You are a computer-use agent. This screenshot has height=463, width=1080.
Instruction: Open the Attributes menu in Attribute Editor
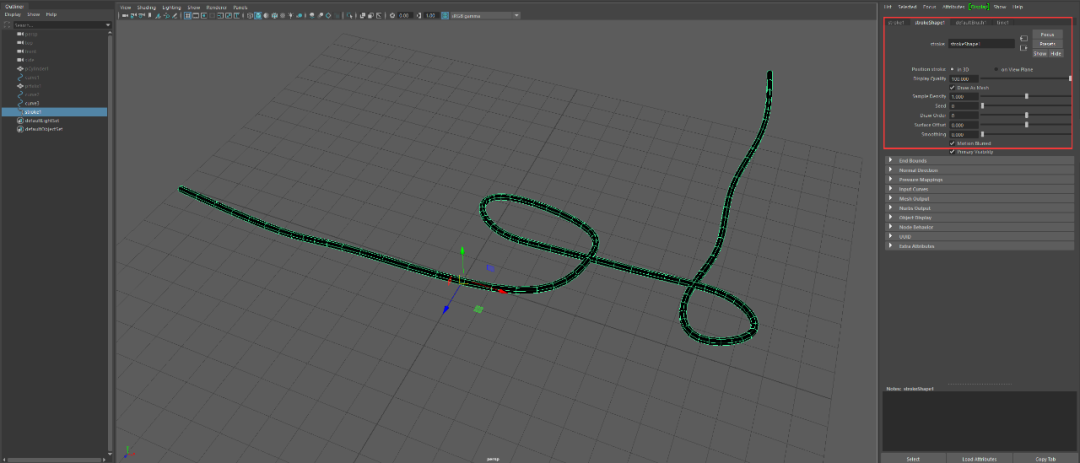[x=953, y=7]
